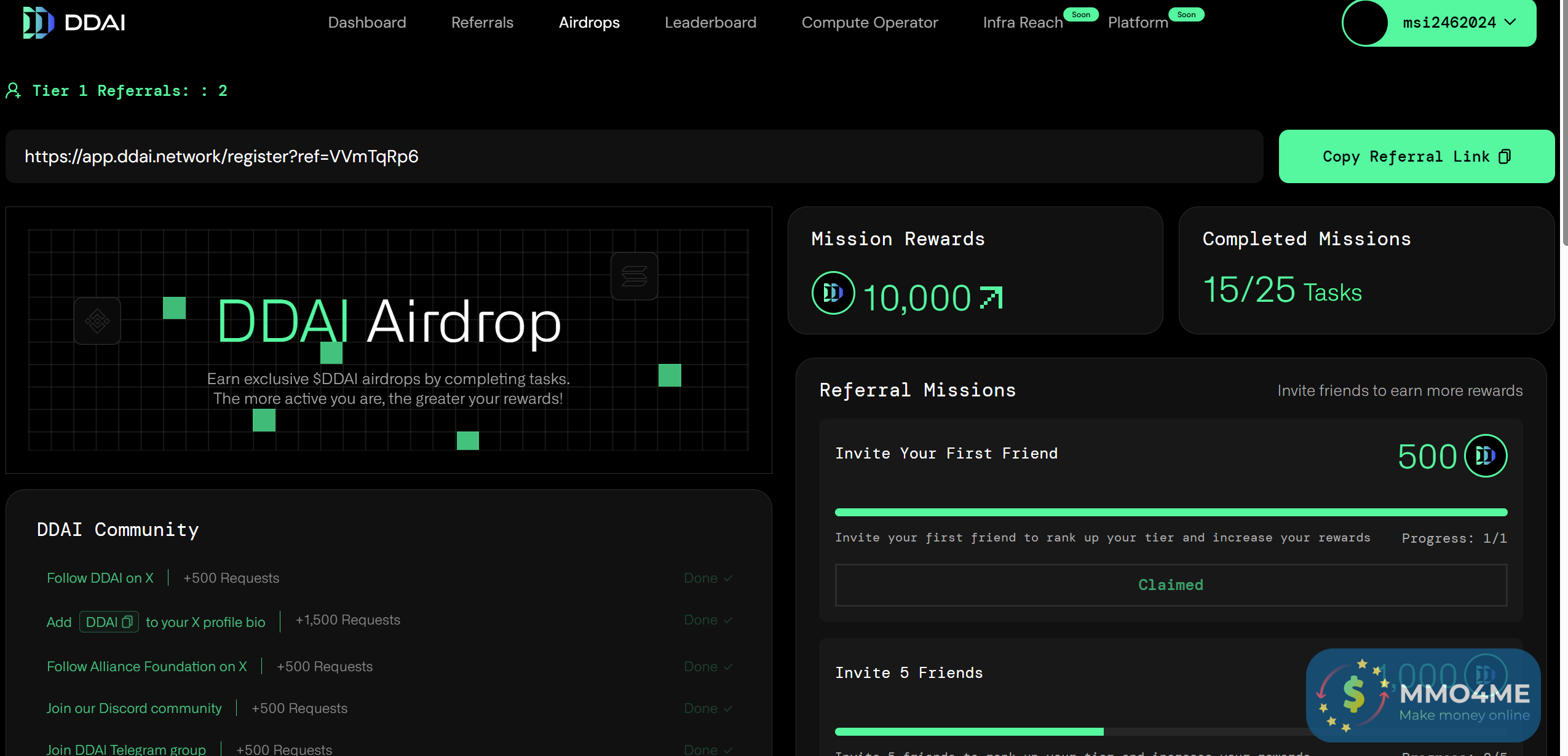Click the profile avatar circle
This screenshot has height=756, width=1568.
point(1365,23)
